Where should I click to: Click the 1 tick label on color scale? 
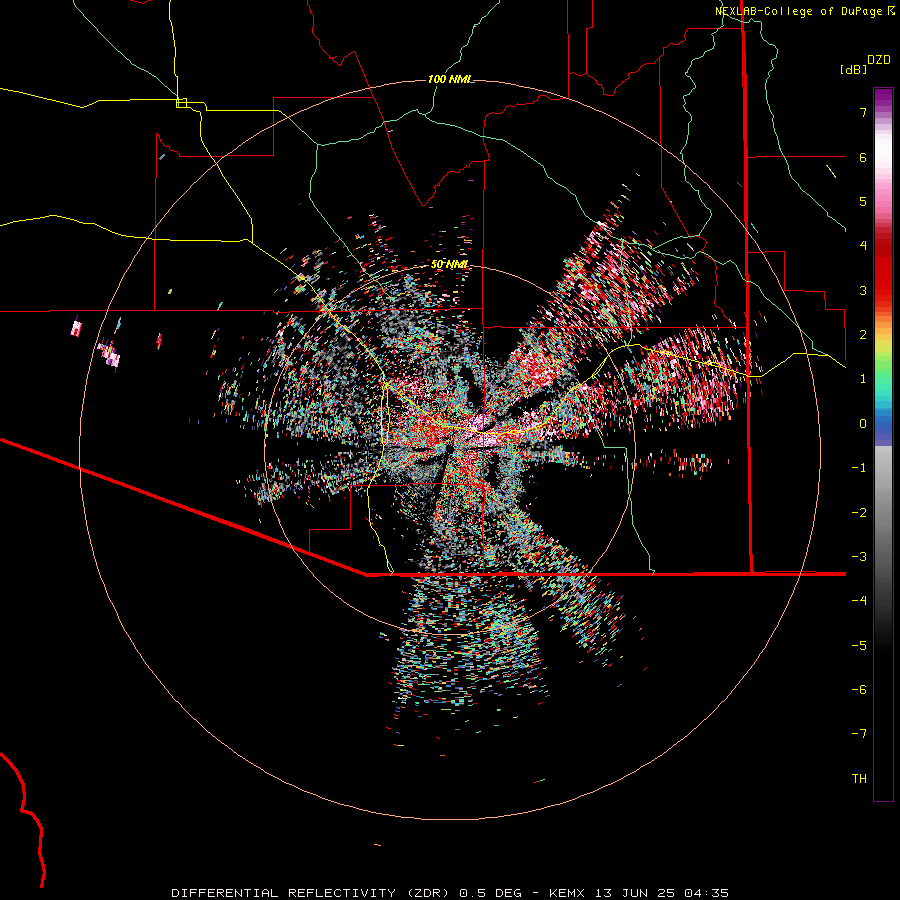coord(863,379)
